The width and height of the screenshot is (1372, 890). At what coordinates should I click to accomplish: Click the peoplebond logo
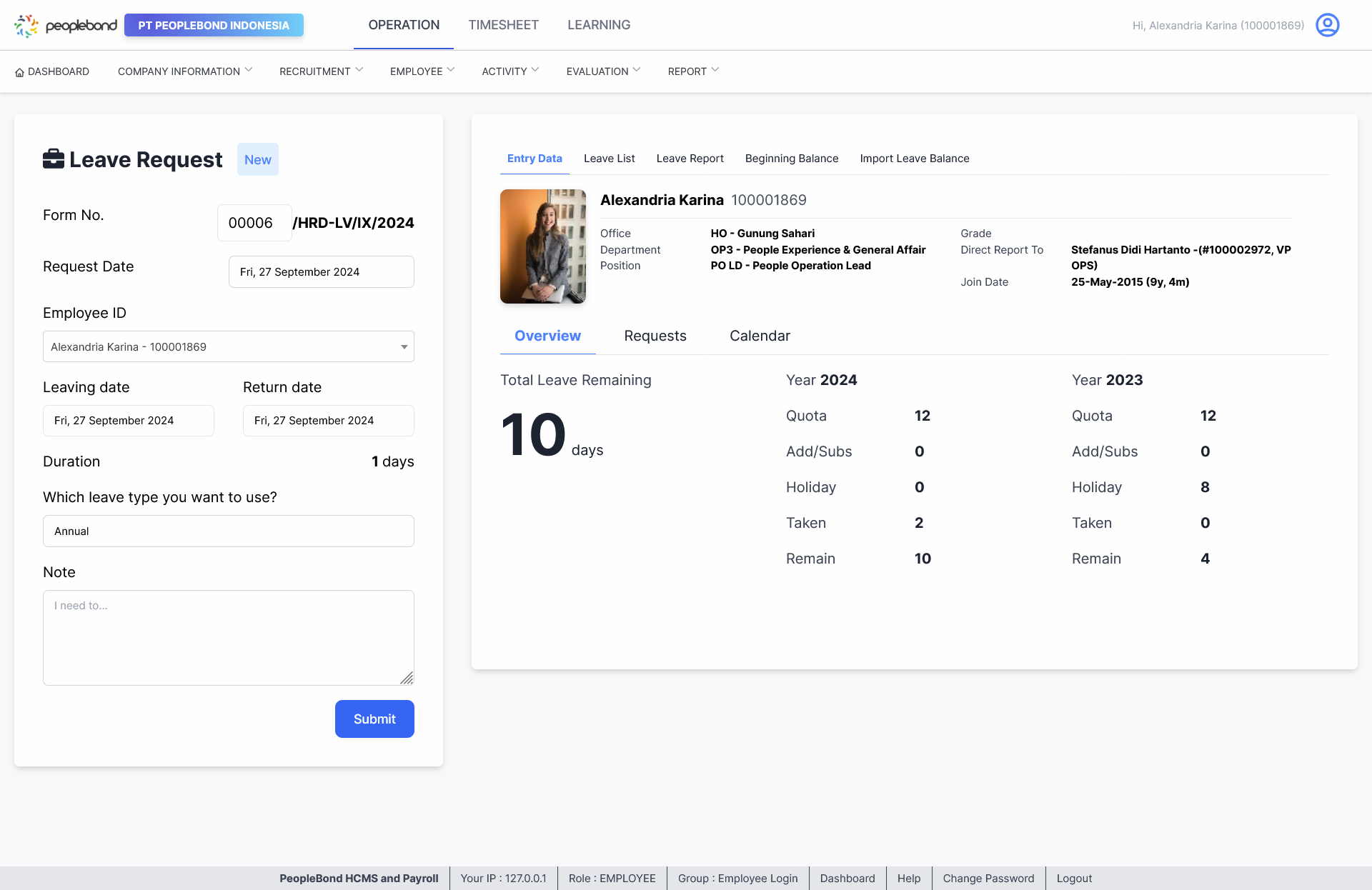click(x=65, y=26)
